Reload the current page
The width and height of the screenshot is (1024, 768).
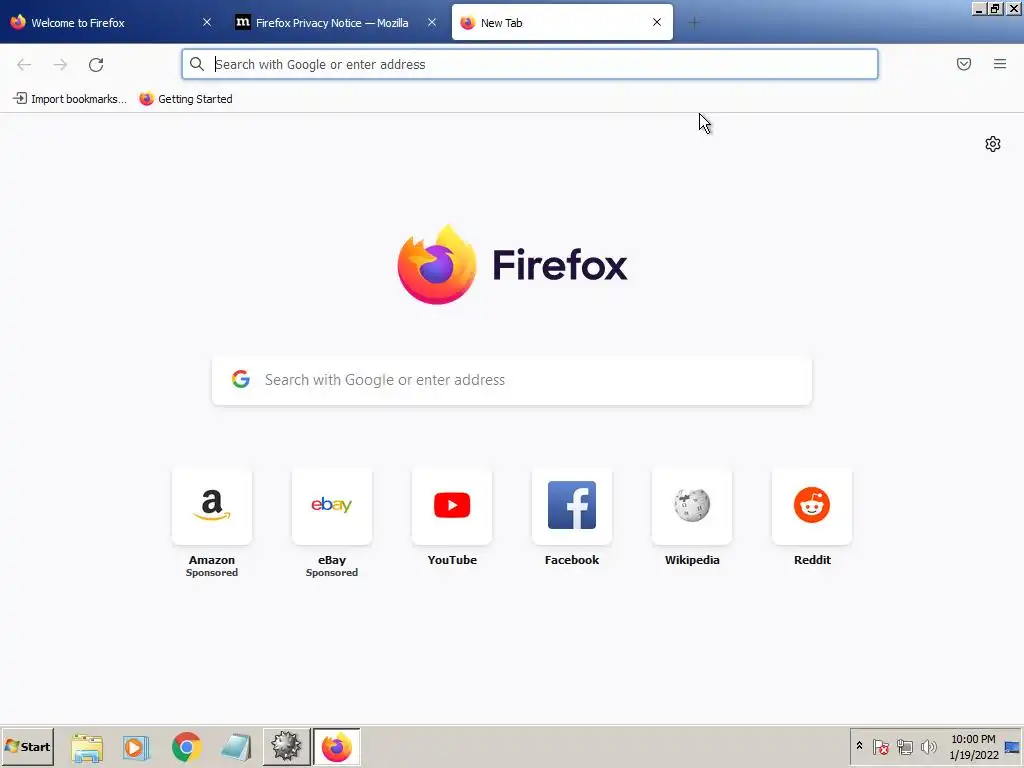tap(96, 65)
